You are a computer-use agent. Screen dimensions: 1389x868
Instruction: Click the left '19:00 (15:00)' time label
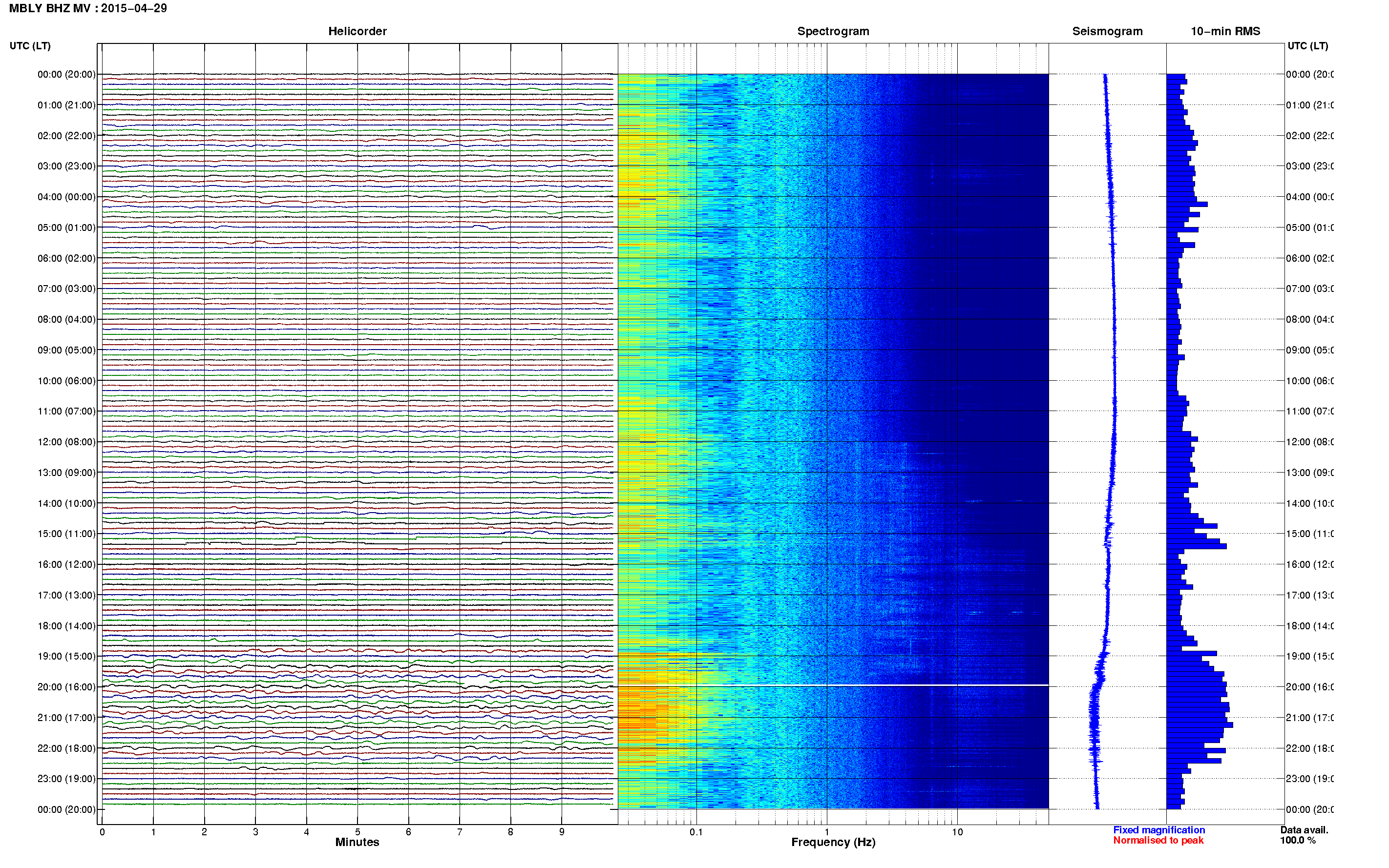pyautogui.click(x=66, y=656)
